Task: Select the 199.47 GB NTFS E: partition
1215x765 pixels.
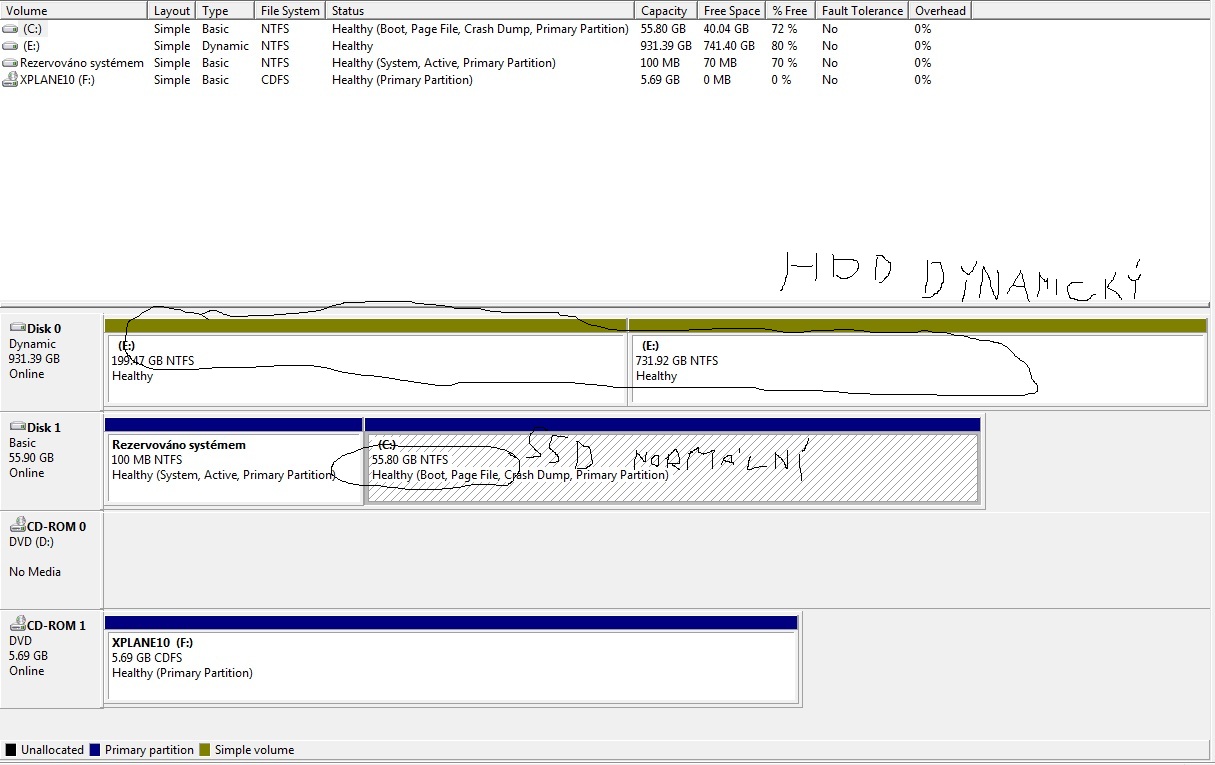Action: [x=365, y=361]
